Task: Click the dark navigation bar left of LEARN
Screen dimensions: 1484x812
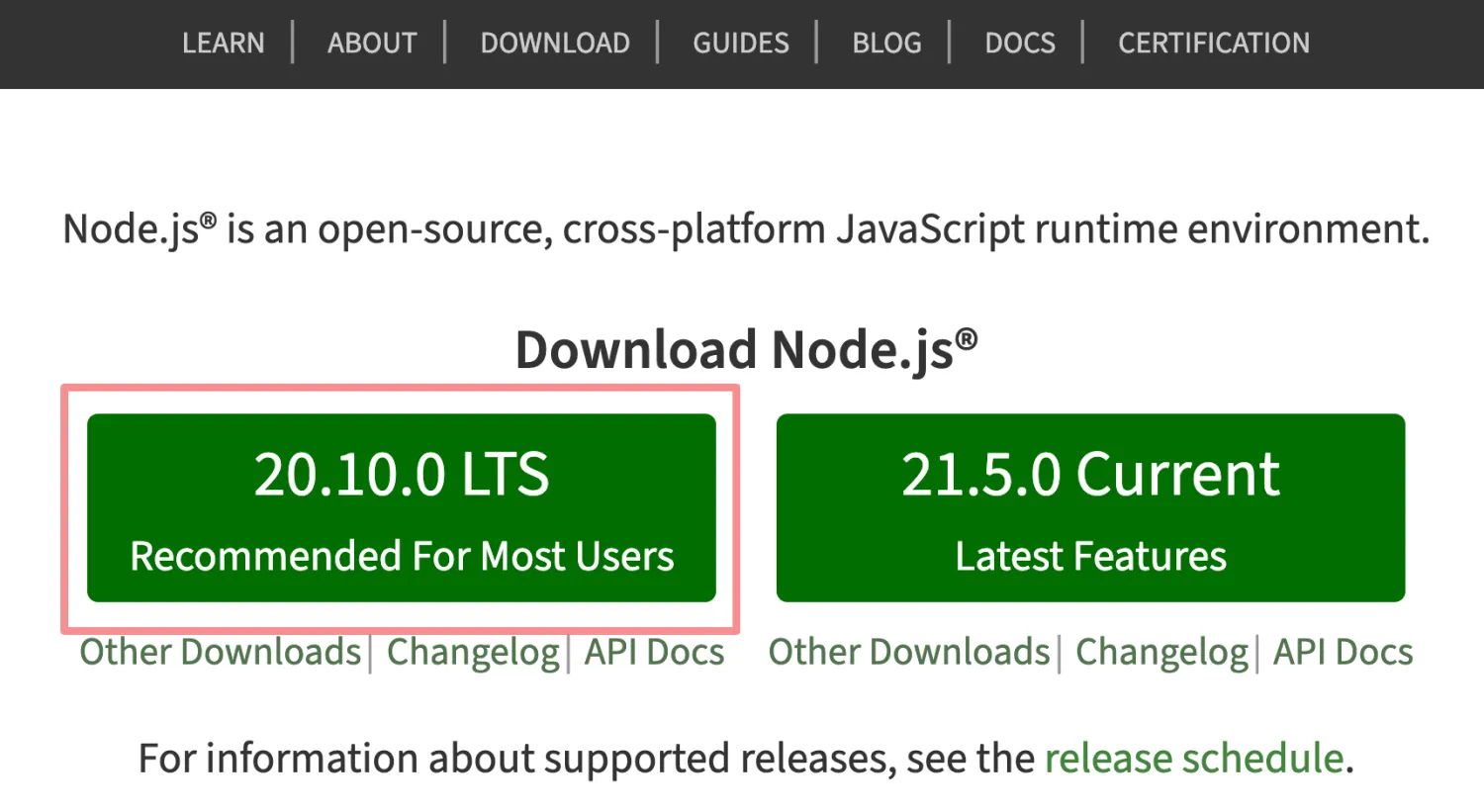Action: click(89, 44)
